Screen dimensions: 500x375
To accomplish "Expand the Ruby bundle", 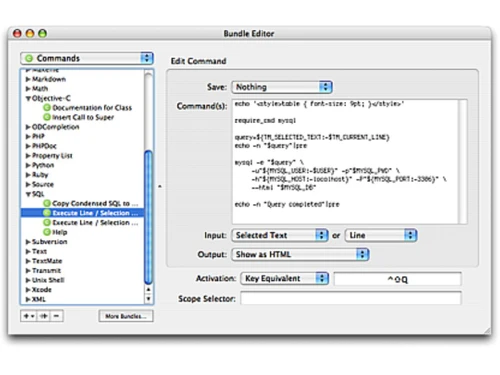I will point(28,175).
